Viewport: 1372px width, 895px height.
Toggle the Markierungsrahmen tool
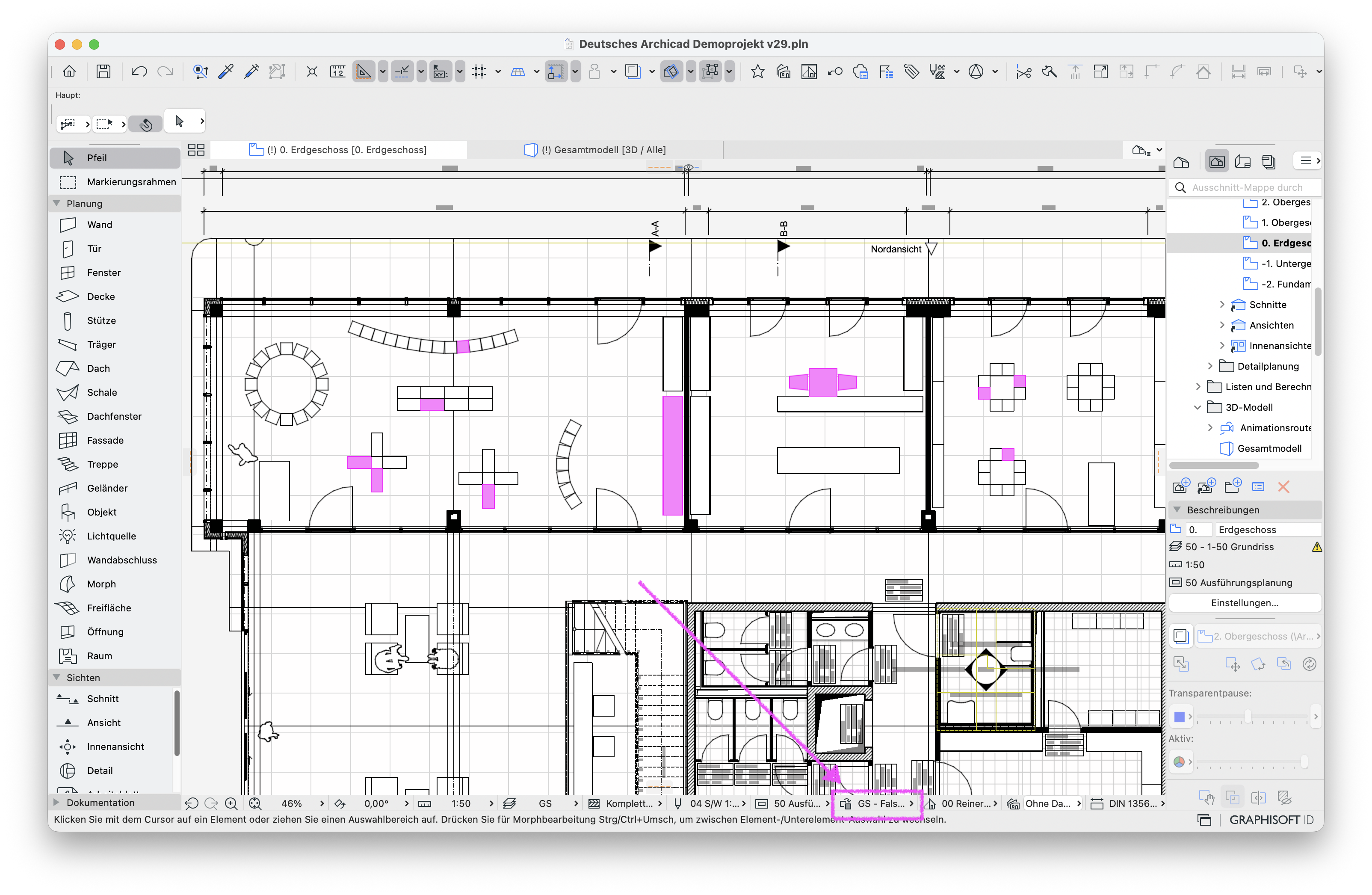(115, 182)
